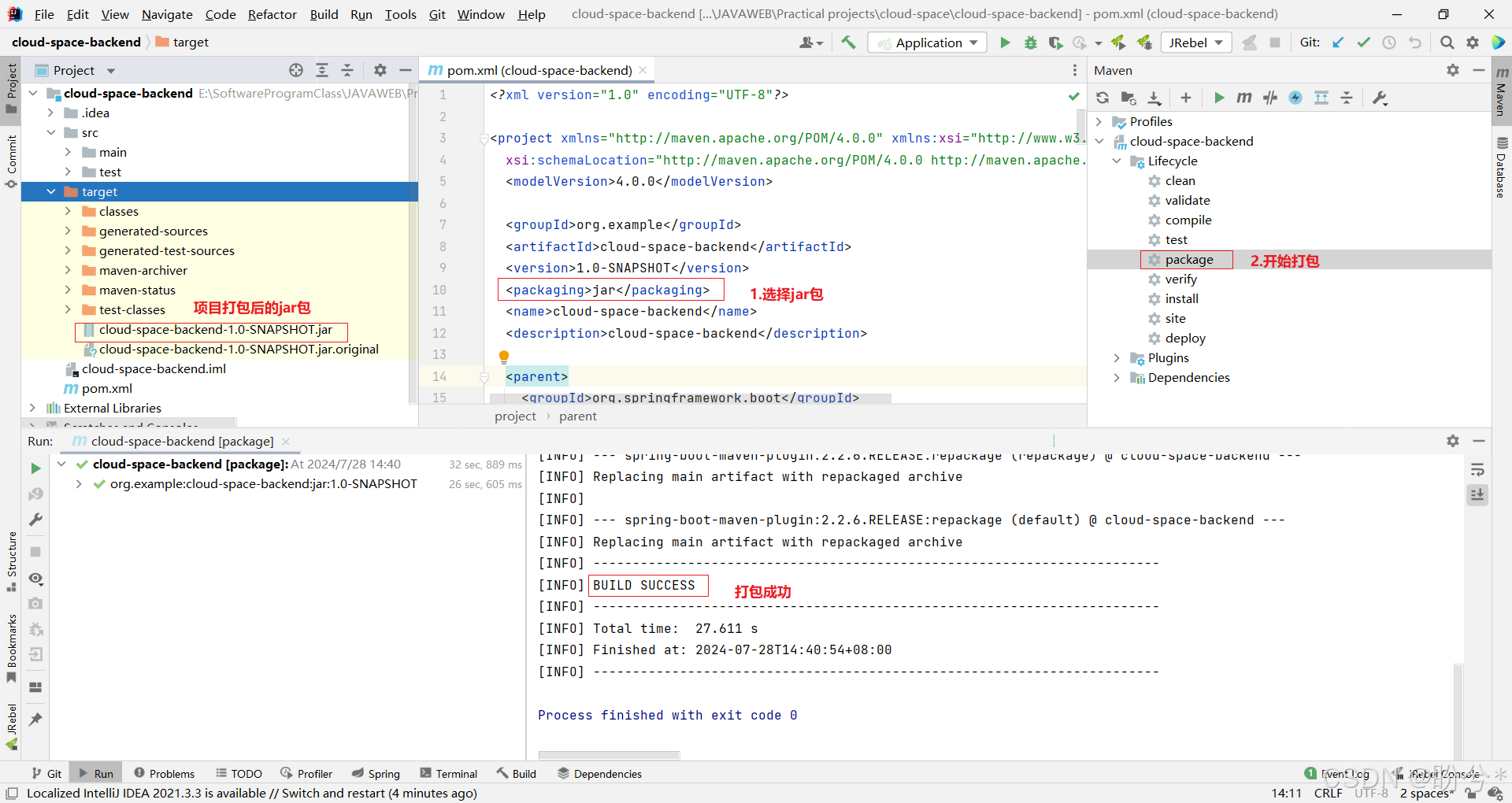Run Maven build green play icon
1512x803 pixels.
pos(1219,98)
